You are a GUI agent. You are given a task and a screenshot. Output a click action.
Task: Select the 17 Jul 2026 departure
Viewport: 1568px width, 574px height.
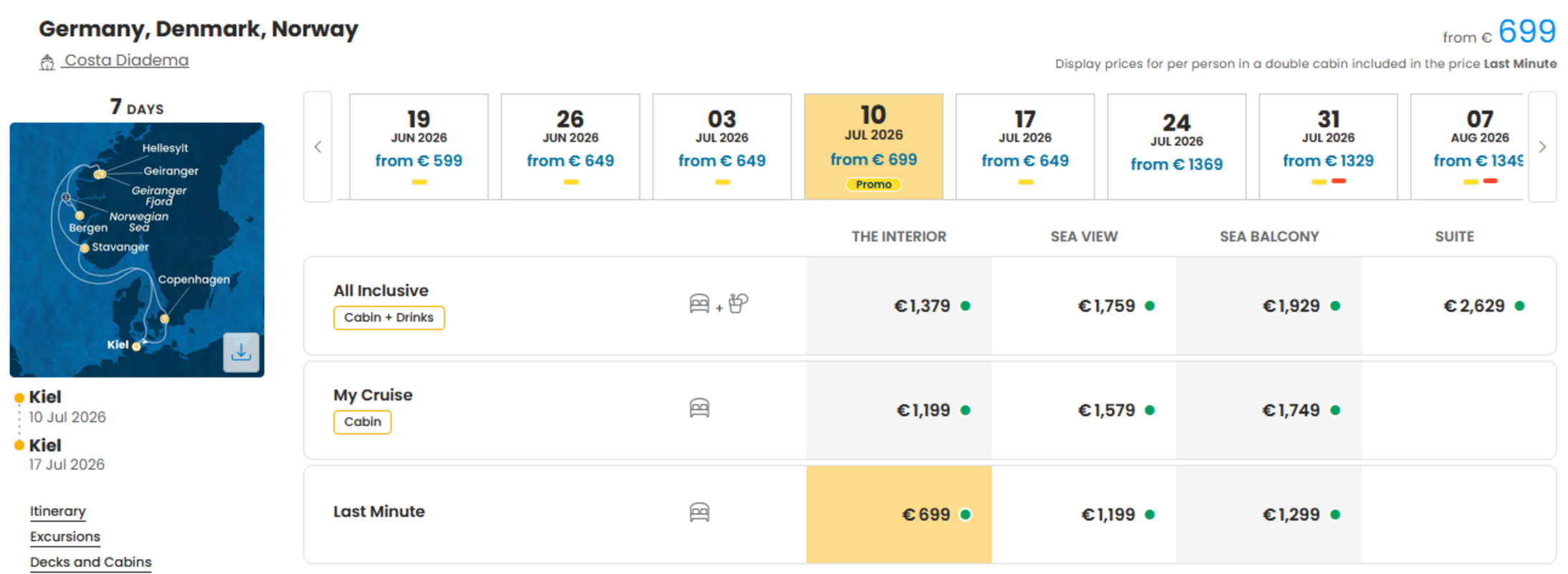point(1025,146)
